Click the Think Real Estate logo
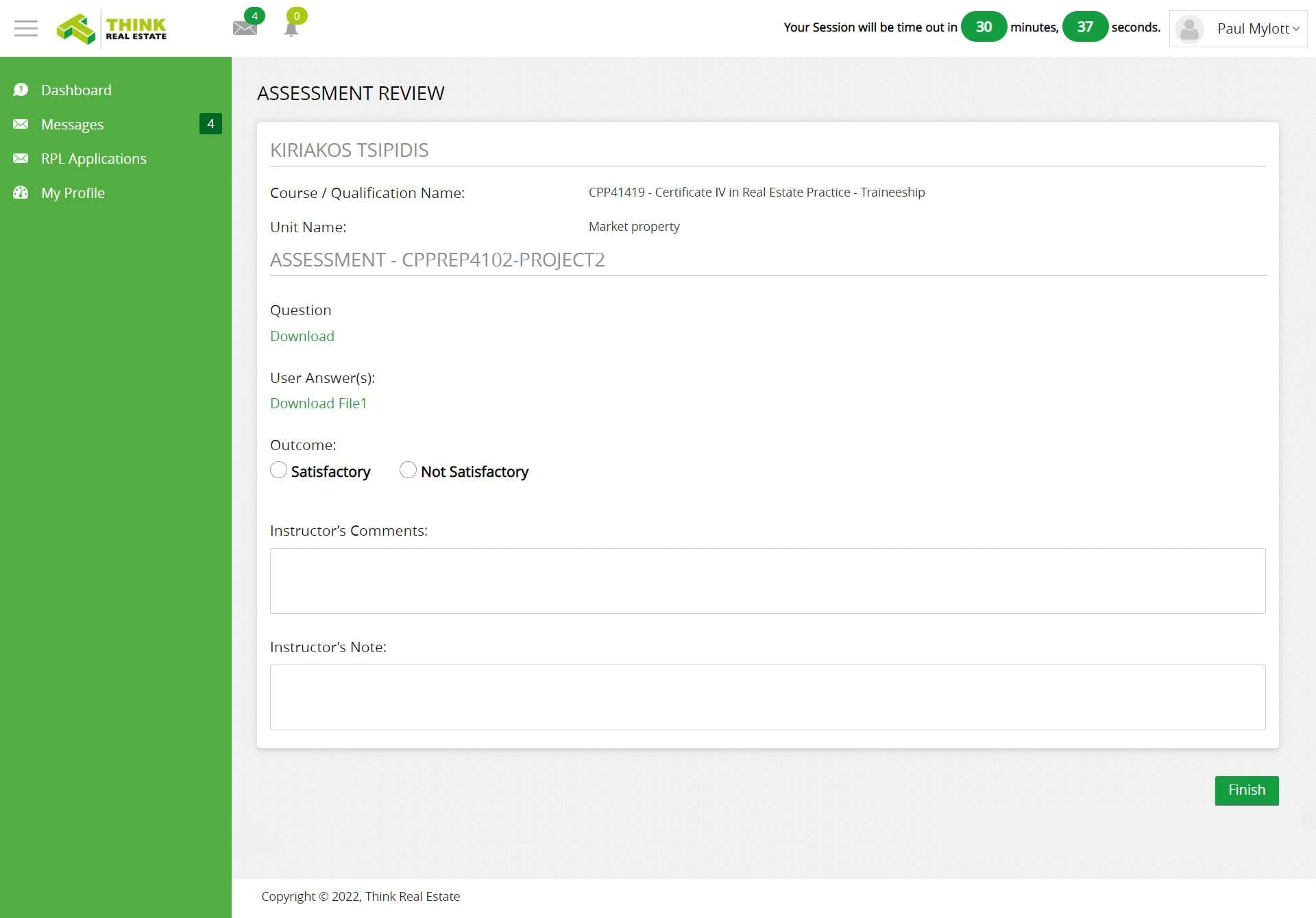 [x=112, y=29]
